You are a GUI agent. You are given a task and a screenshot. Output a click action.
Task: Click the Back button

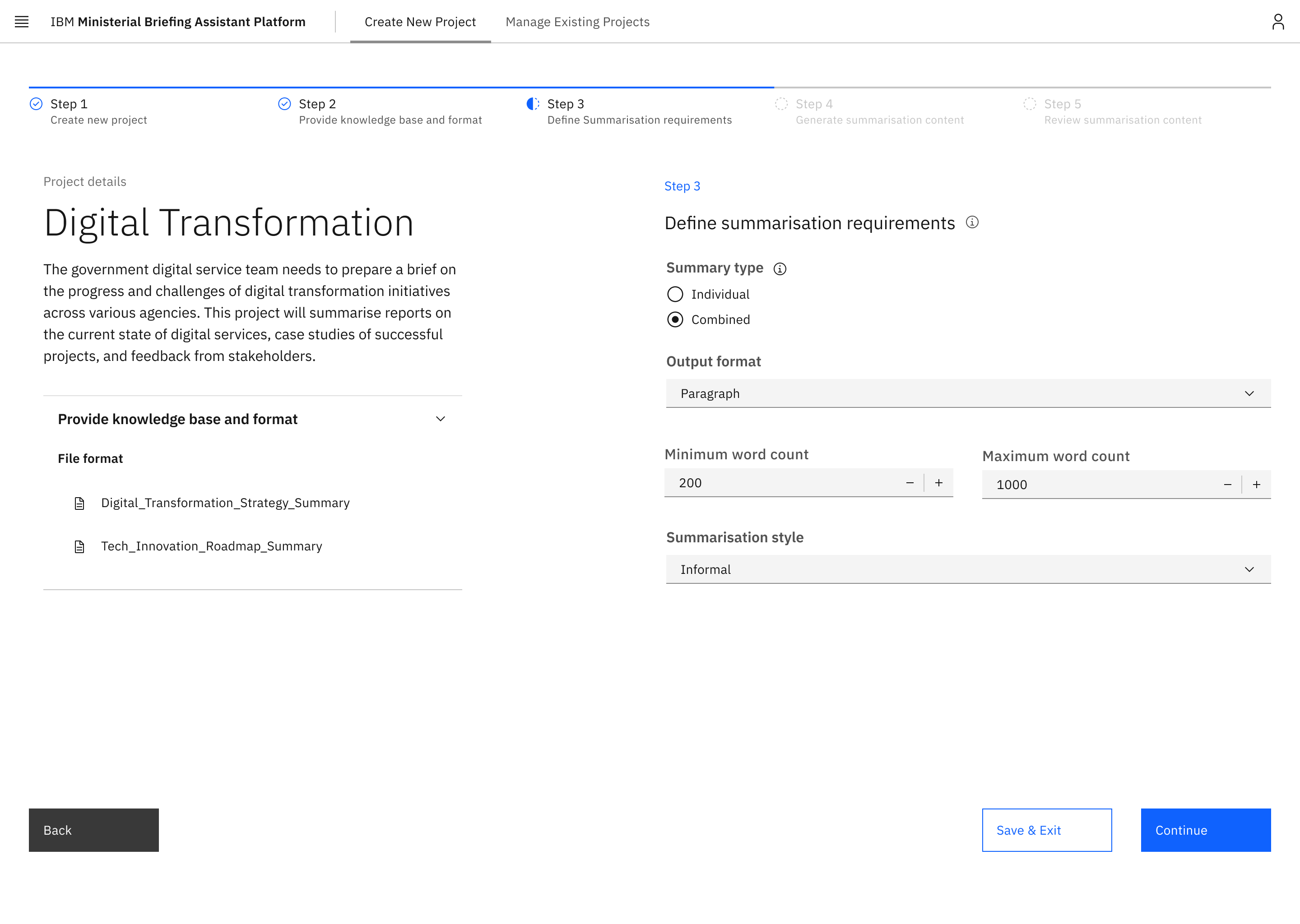point(94,830)
